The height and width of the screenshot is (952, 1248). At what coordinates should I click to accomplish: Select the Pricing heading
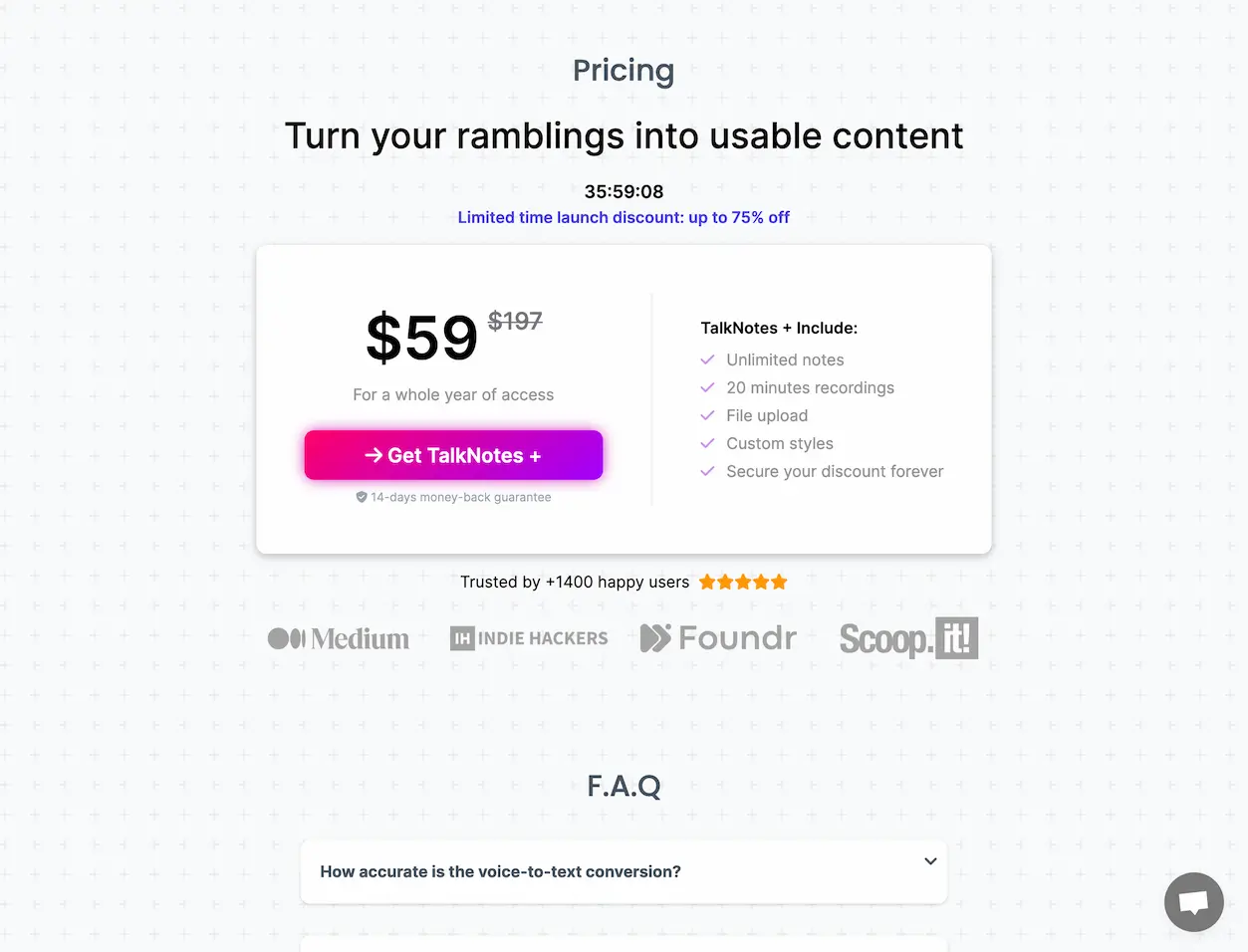(x=624, y=70)
